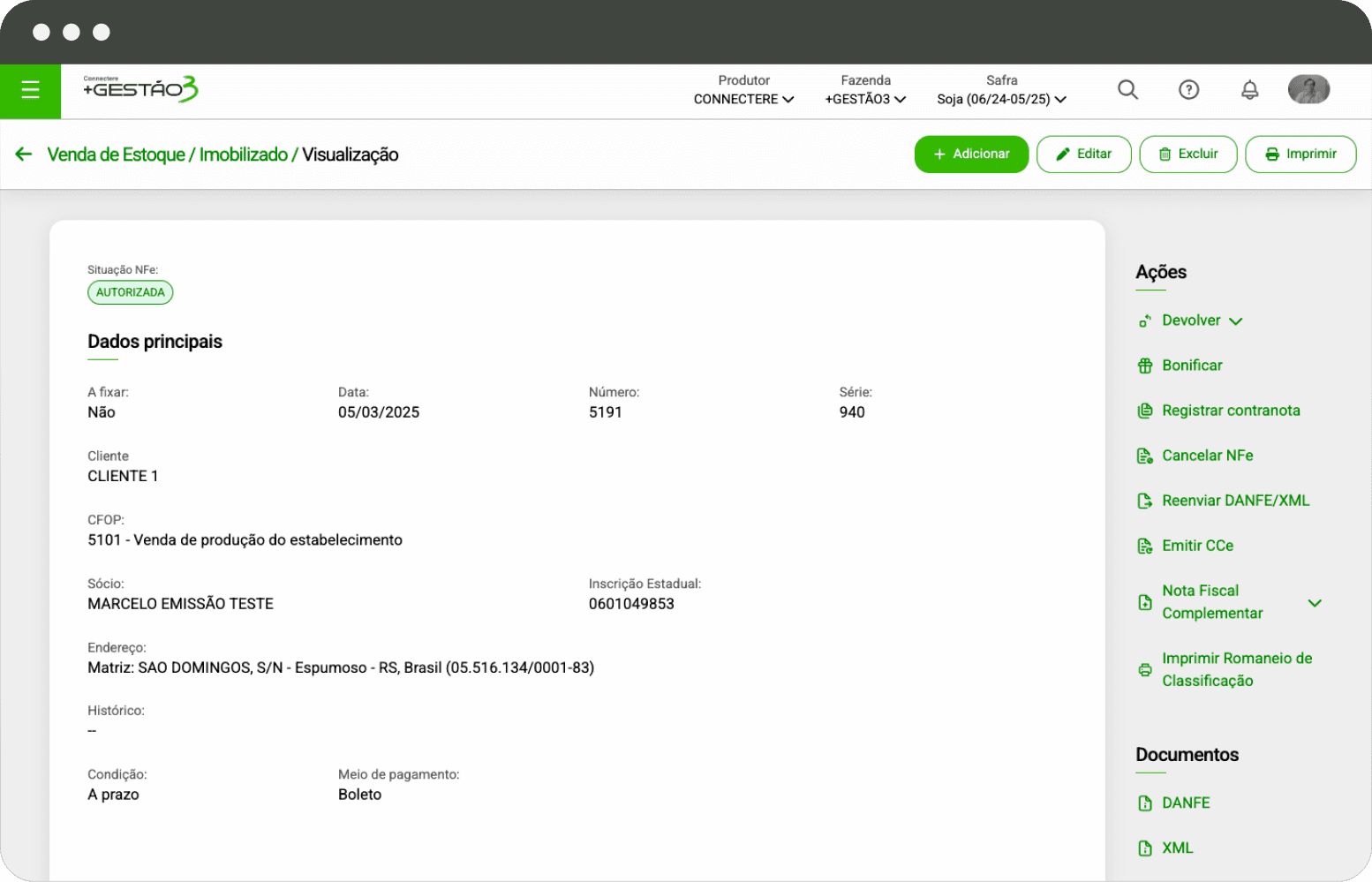Click the +GESTÃO3 logo
1372x882 pixels.
tap(140, 89)
